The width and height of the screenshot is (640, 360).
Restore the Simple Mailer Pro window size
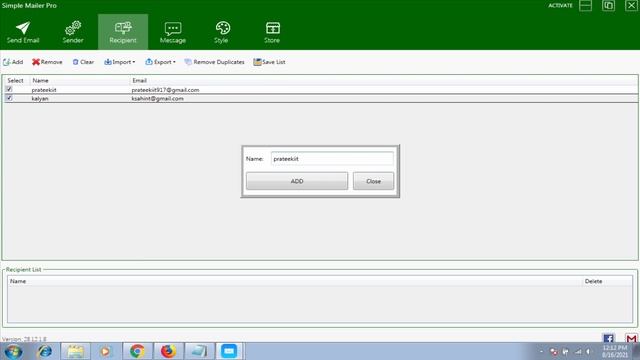tap(608, 6)
